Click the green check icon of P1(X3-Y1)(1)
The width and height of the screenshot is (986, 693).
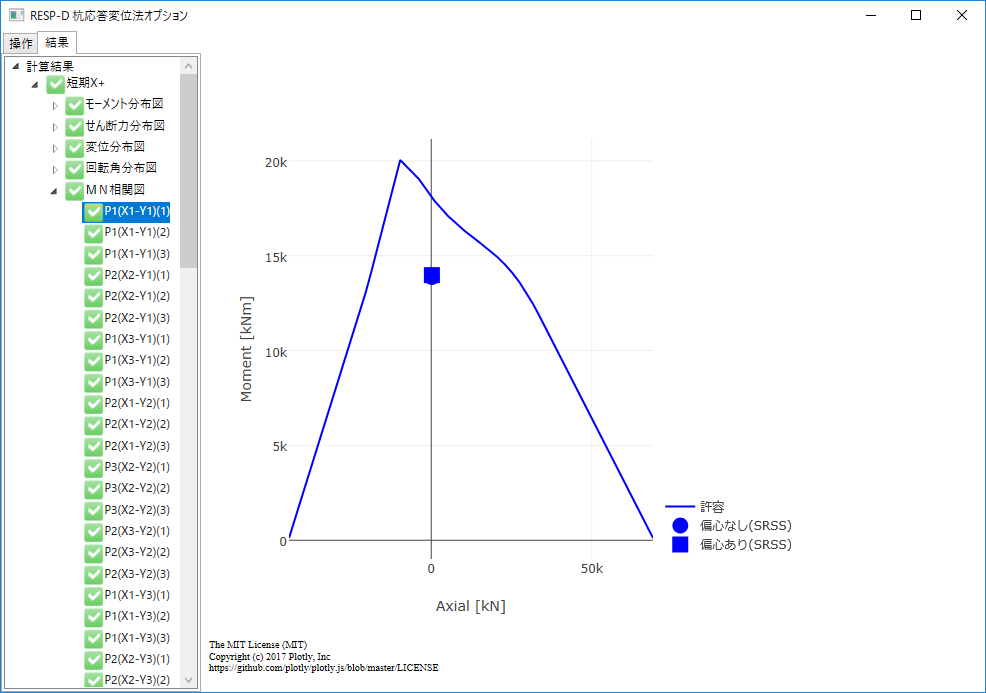pos(93,340)
